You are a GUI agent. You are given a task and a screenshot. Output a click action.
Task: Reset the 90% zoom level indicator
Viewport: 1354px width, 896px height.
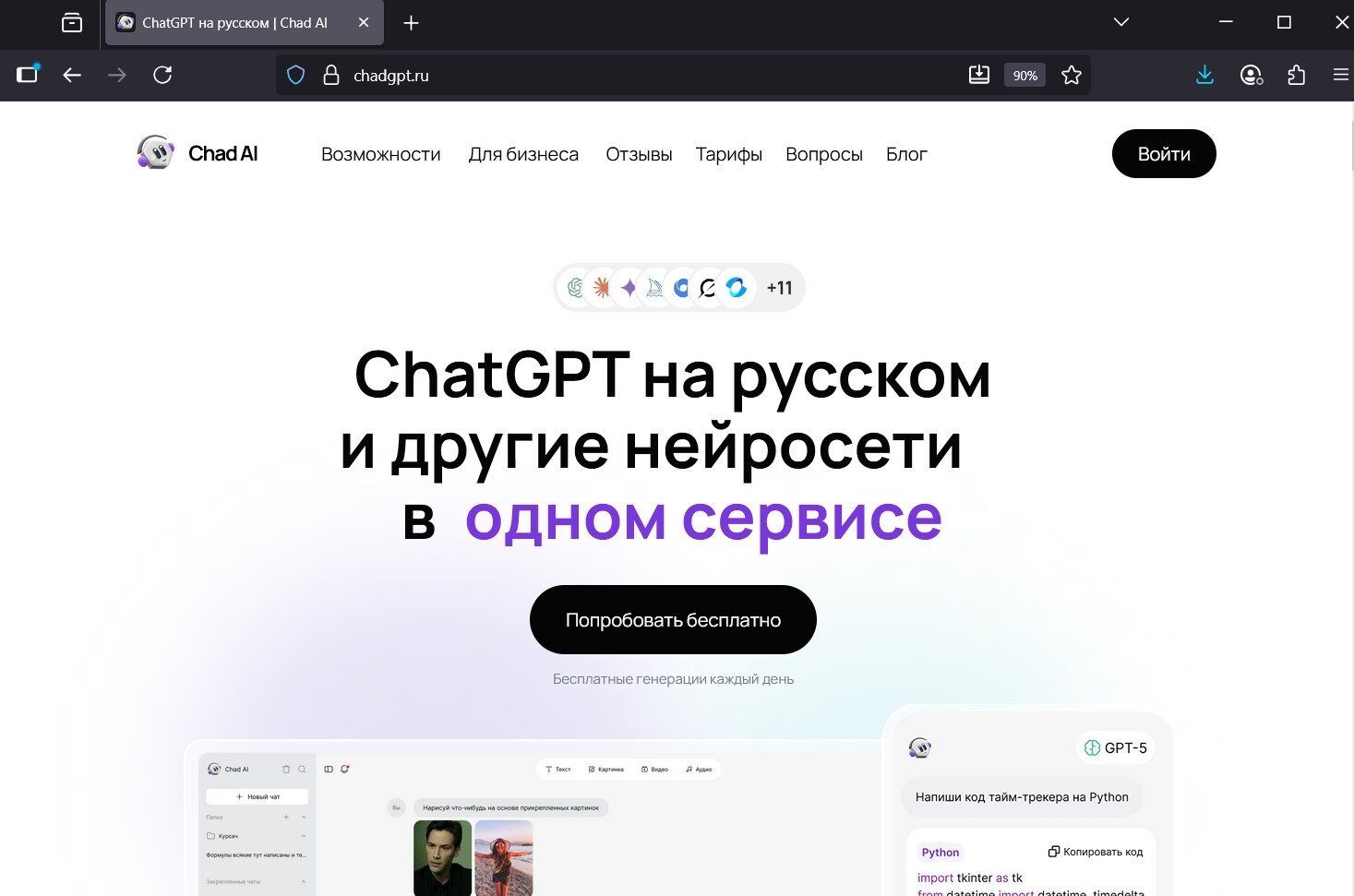pos(1024,76)
